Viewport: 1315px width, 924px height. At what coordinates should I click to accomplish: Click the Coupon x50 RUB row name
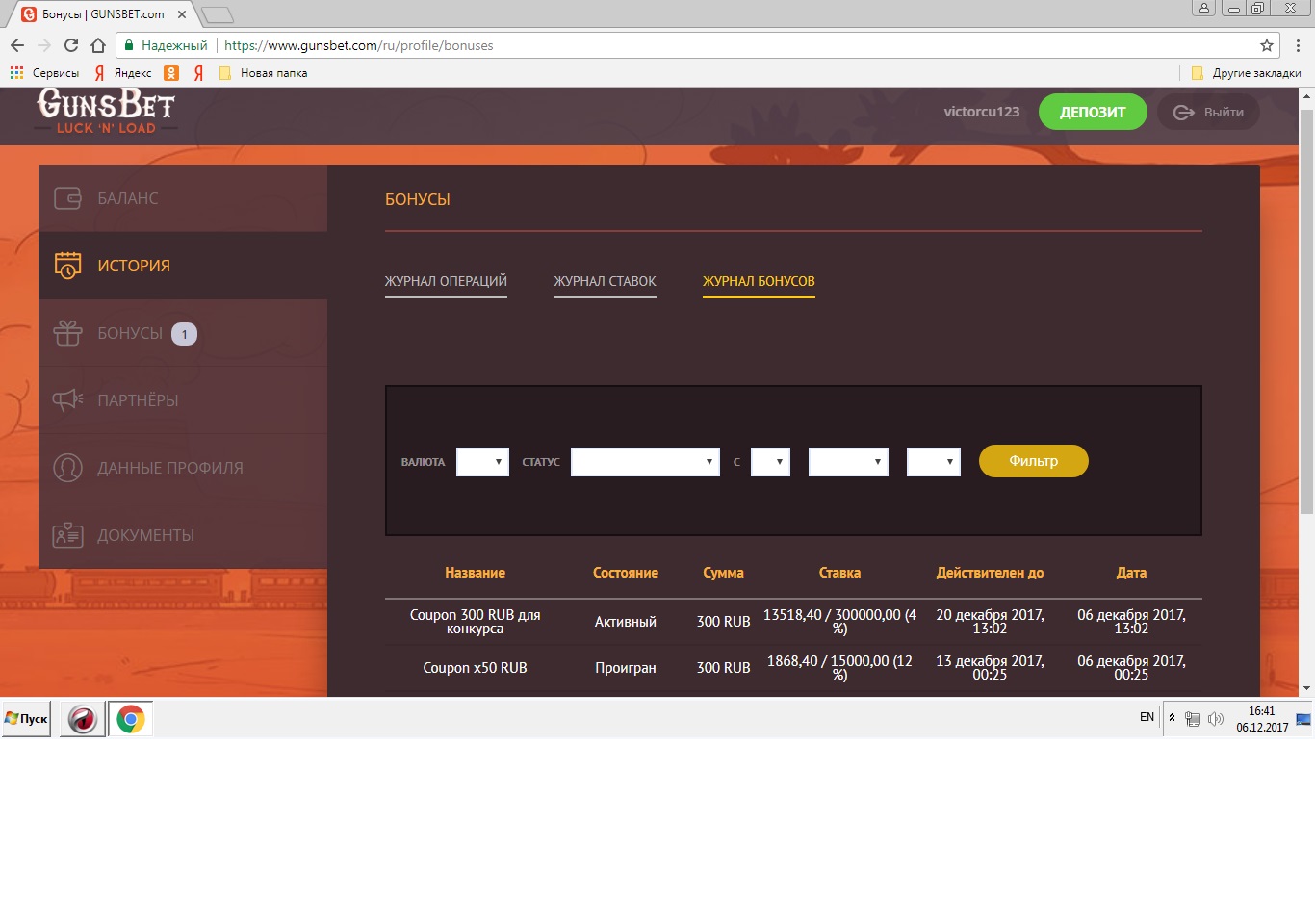[475, 668]
